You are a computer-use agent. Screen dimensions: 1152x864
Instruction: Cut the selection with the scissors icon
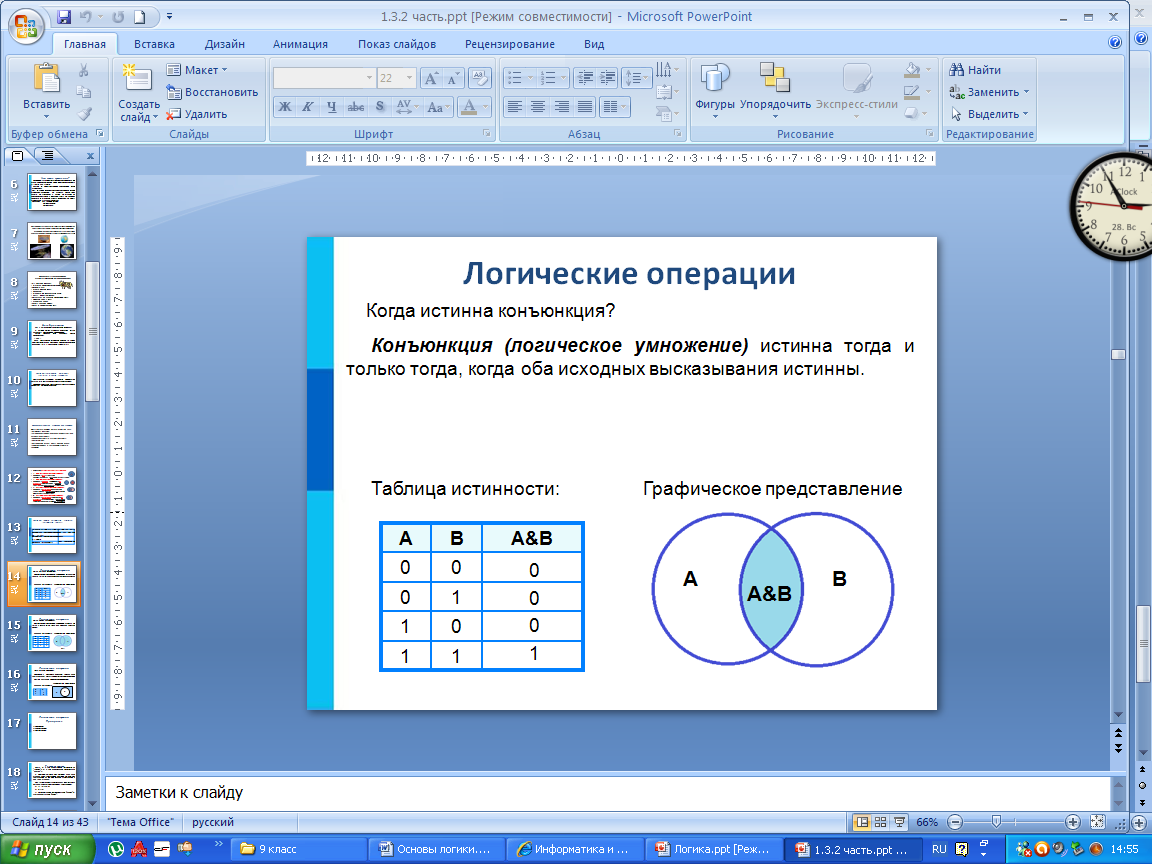(x=83, y=71)
